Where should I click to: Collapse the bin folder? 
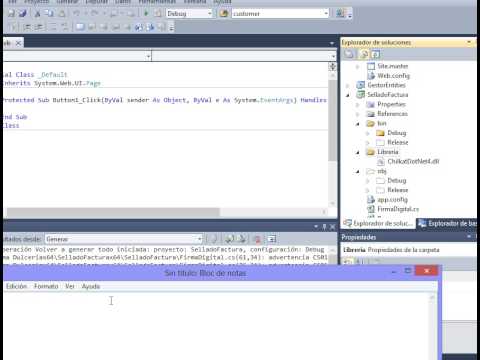(358, 124)
